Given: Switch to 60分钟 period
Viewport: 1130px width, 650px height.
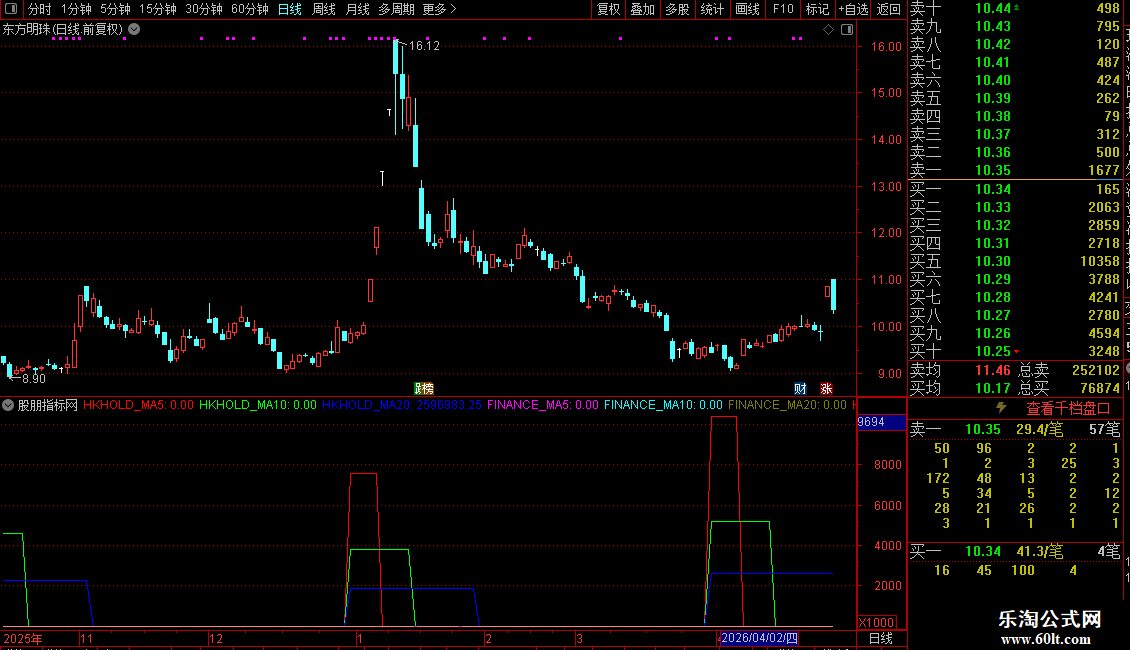Looking at the screenshot, I should (x=250, y=9).
